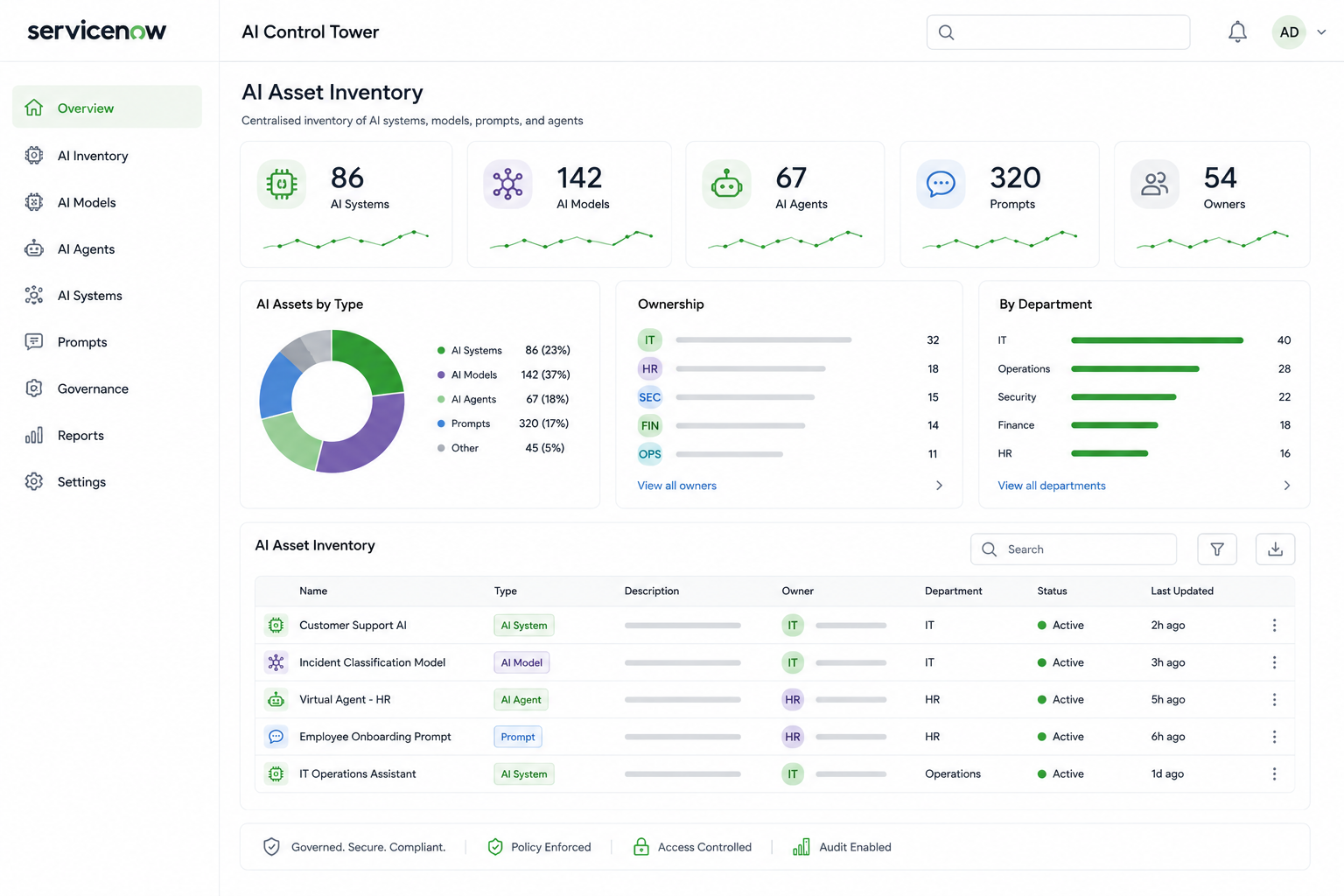Click the Prompts chat sidebar icon
The image size is (1344, 896).
(x=34, y=341)
